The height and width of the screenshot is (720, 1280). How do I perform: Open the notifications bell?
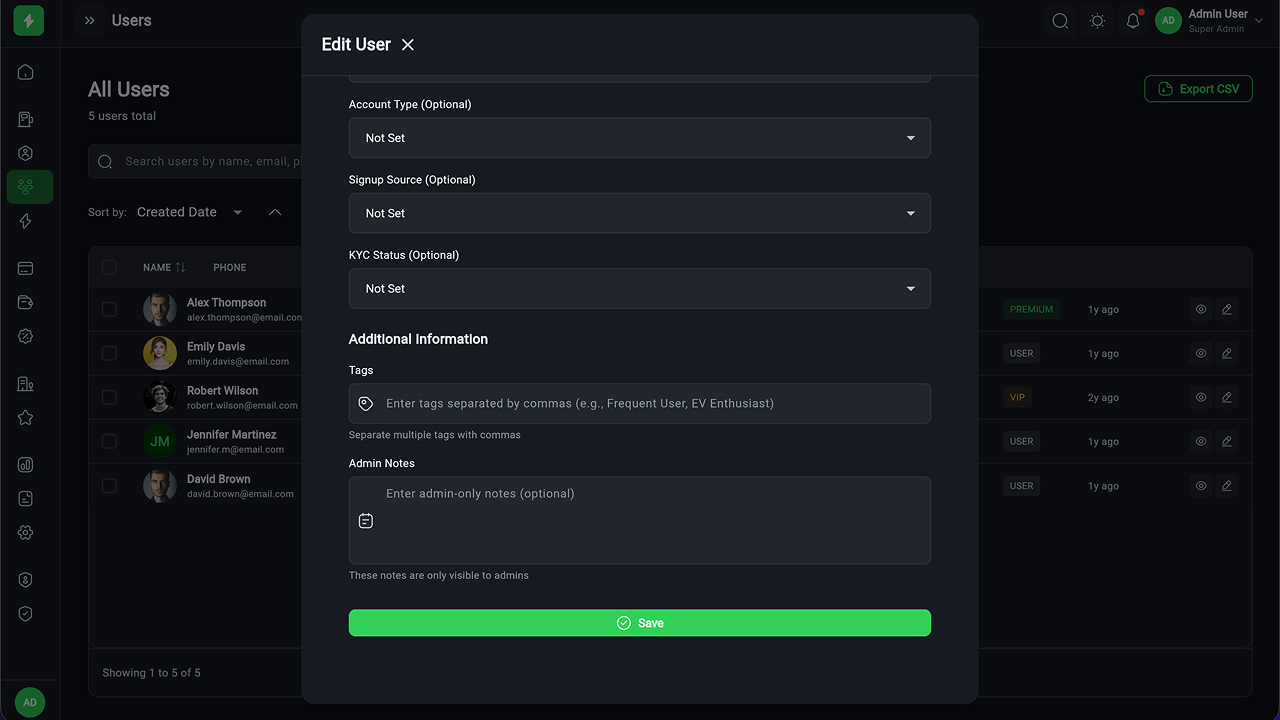pyautogui.click(x=1133, y=21)
